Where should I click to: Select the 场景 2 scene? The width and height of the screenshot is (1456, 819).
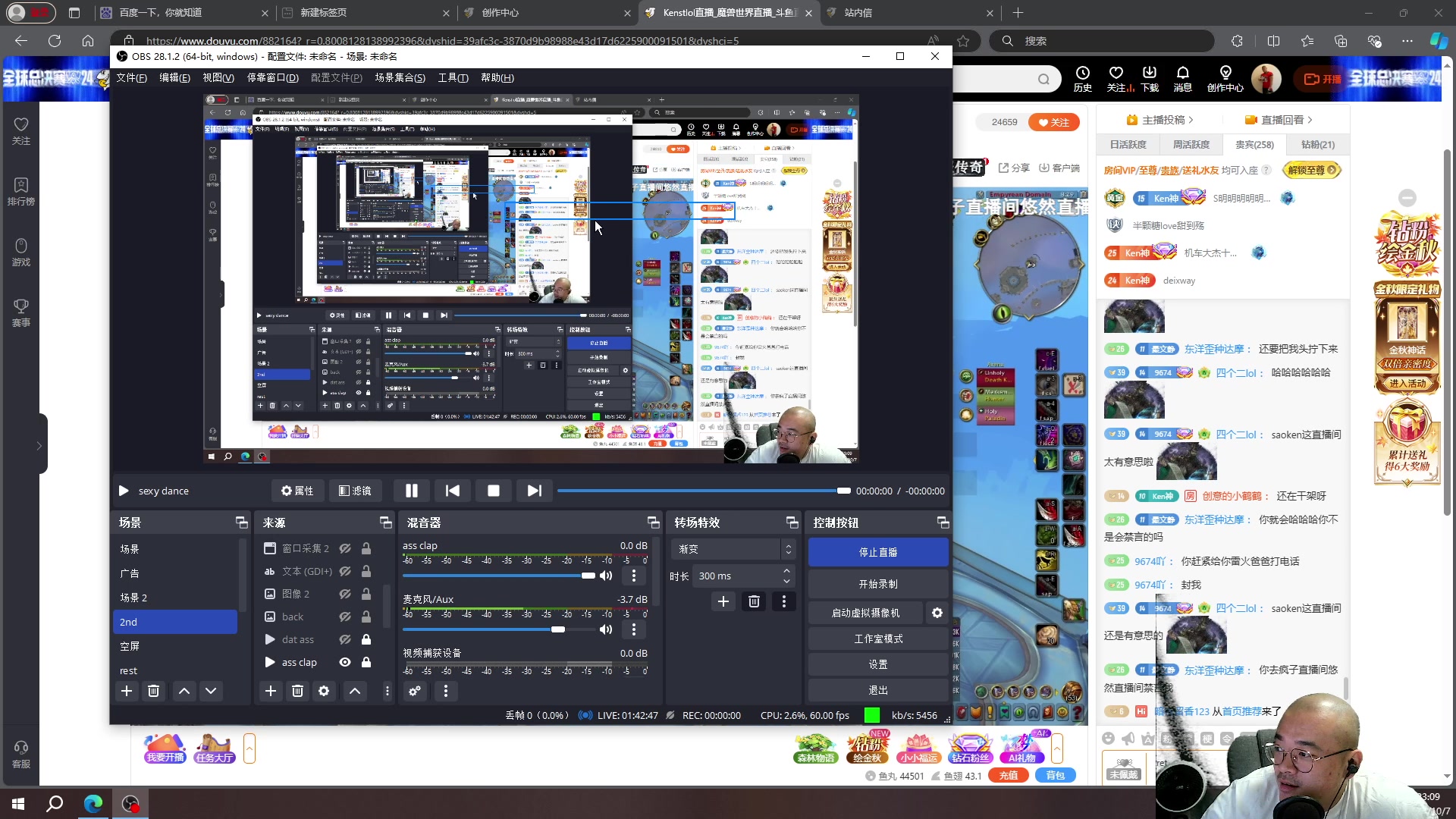click(175, 598)
